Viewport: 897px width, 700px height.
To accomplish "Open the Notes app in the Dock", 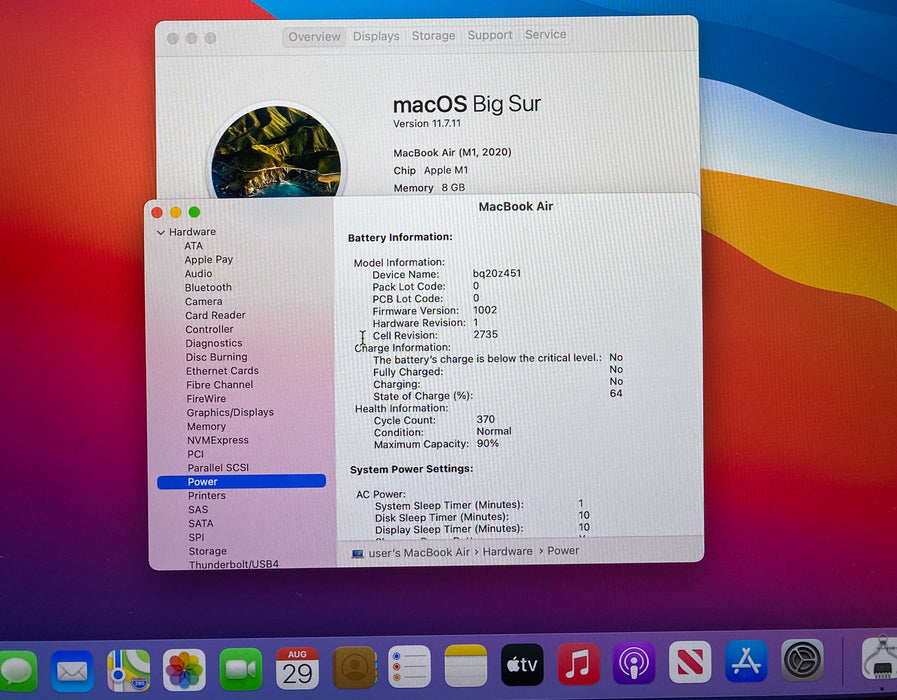I will (466, 665).
